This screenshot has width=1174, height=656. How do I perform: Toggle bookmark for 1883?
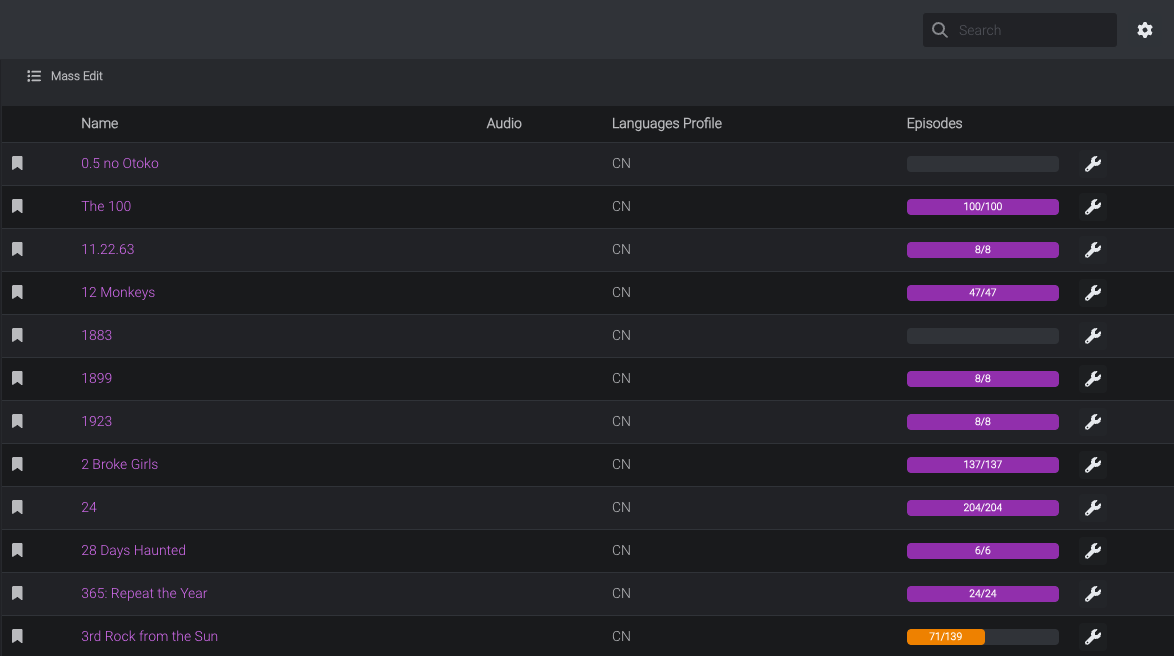pos(17,335)
